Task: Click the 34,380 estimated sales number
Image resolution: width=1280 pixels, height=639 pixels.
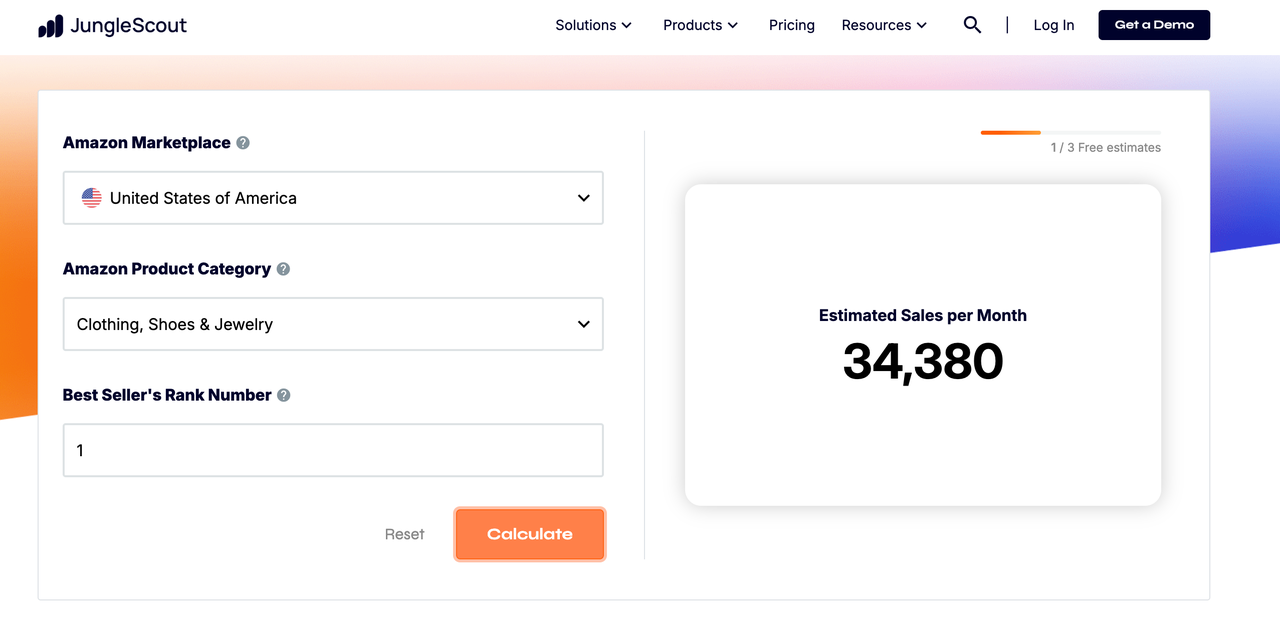Action: pos(923,361)
